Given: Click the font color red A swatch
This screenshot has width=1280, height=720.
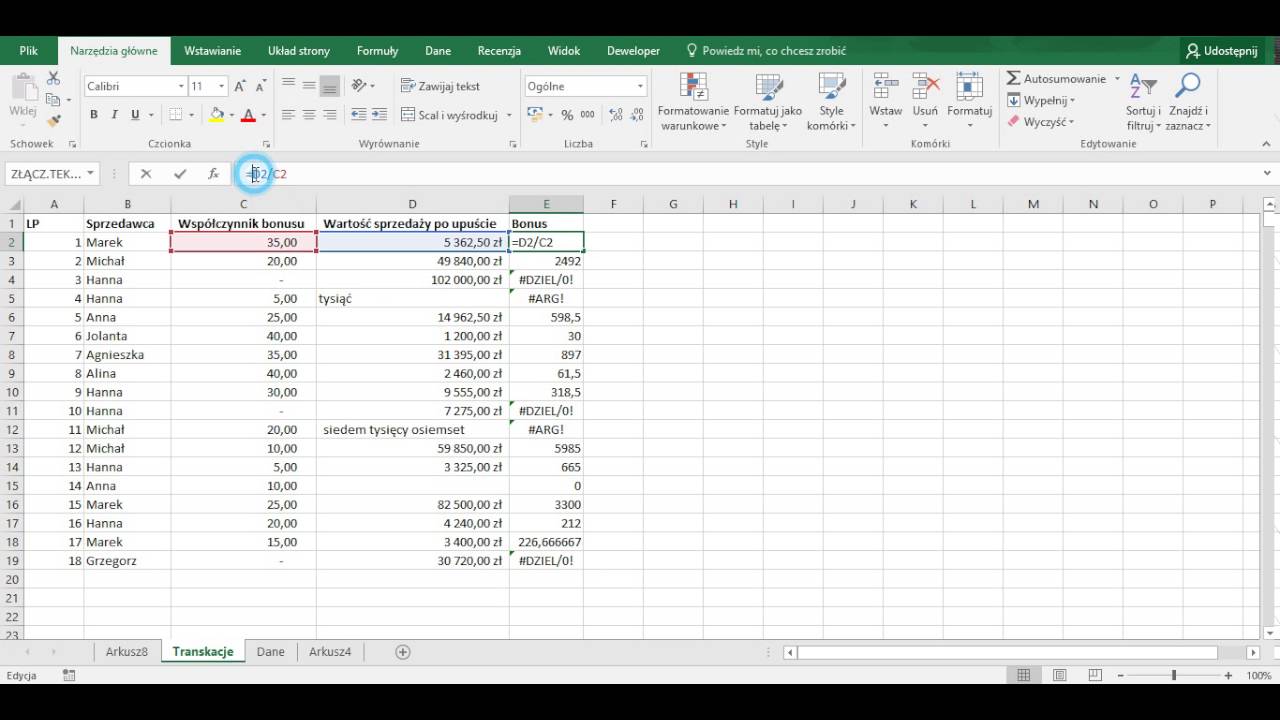Looking at the screenshot, I should click(248, 115).
